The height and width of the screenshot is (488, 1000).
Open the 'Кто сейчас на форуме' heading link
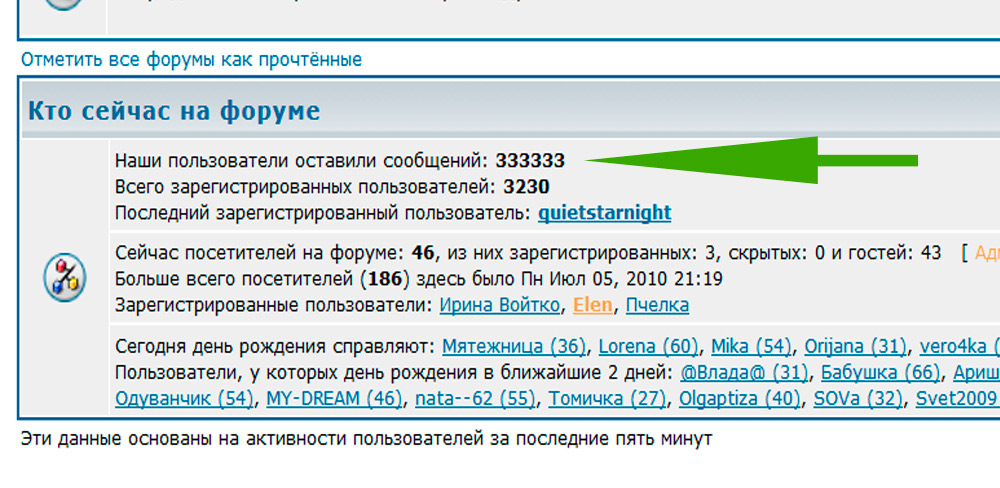pyautogui.click(x=174, y=110)
